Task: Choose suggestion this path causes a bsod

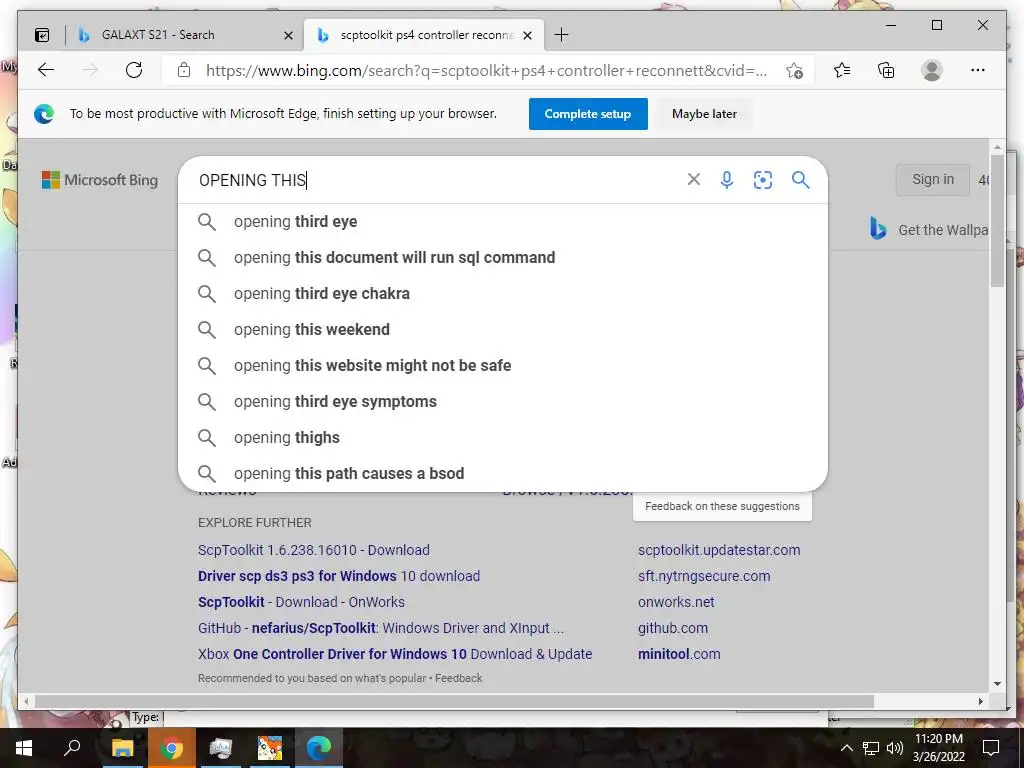Action: coord(502,473)
